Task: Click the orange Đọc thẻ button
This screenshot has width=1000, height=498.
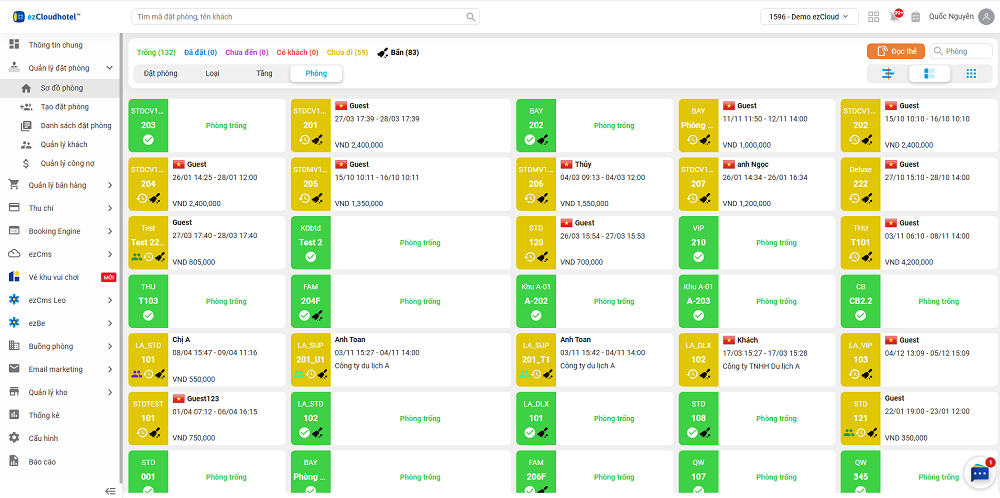Action: click(x=895, y=51)
